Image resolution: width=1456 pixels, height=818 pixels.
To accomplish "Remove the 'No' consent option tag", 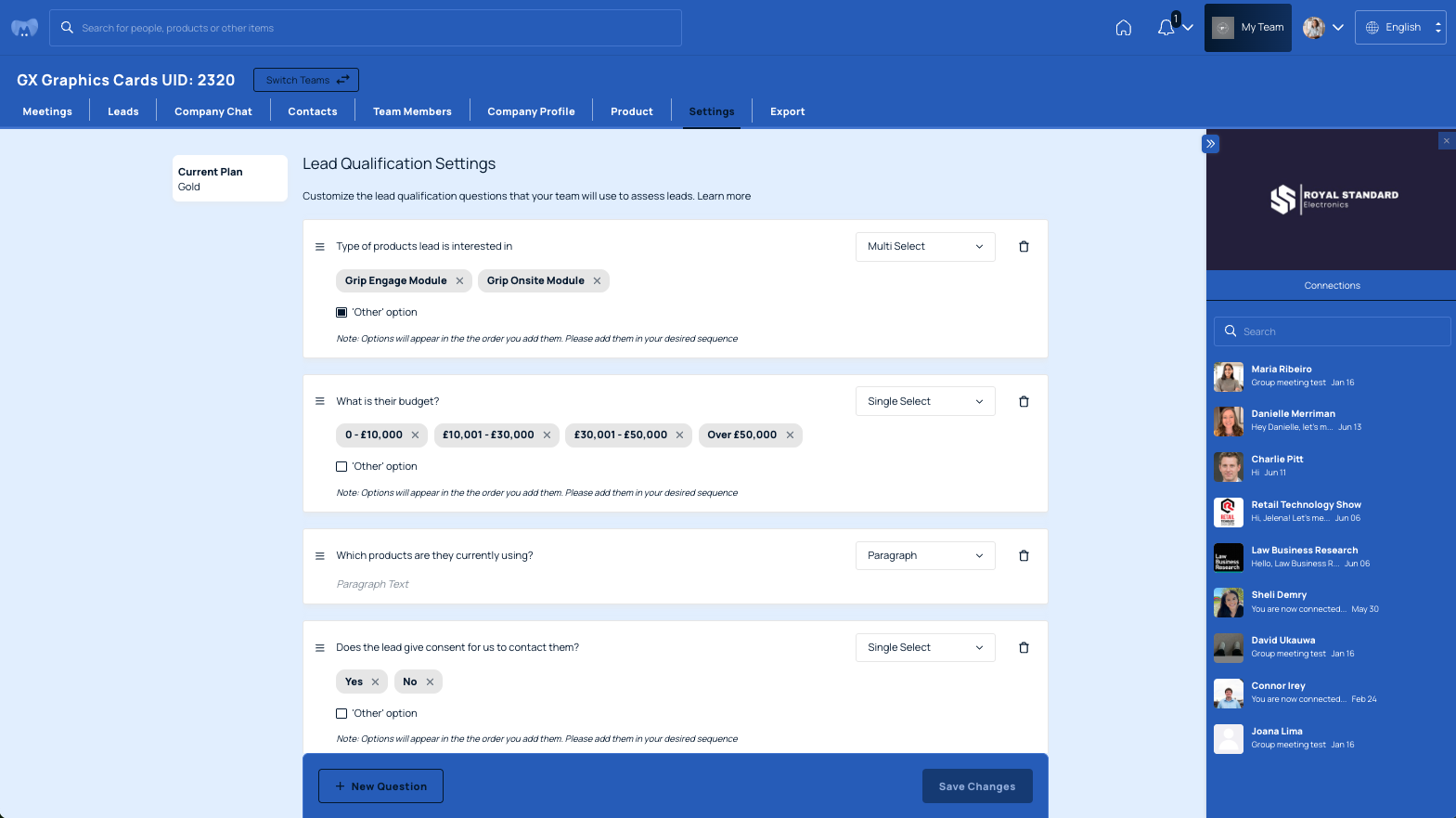I will point(430,682).
